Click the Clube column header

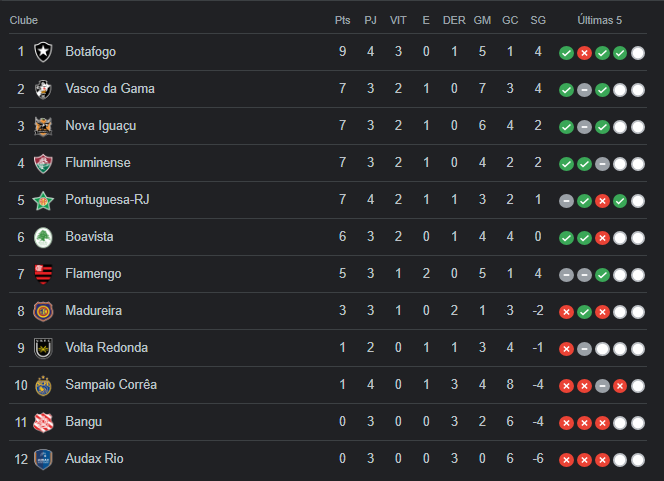(x=24, y=20)
